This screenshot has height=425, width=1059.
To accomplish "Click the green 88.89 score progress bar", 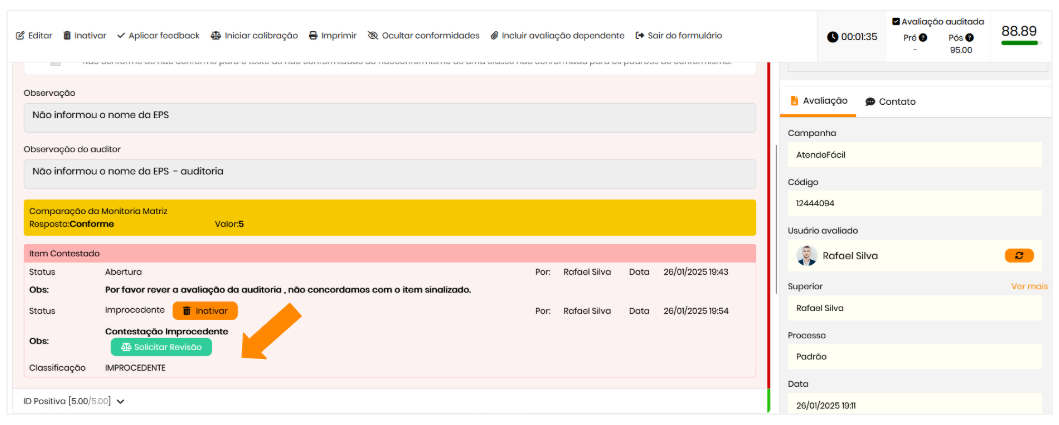I will click(1018, 43).
